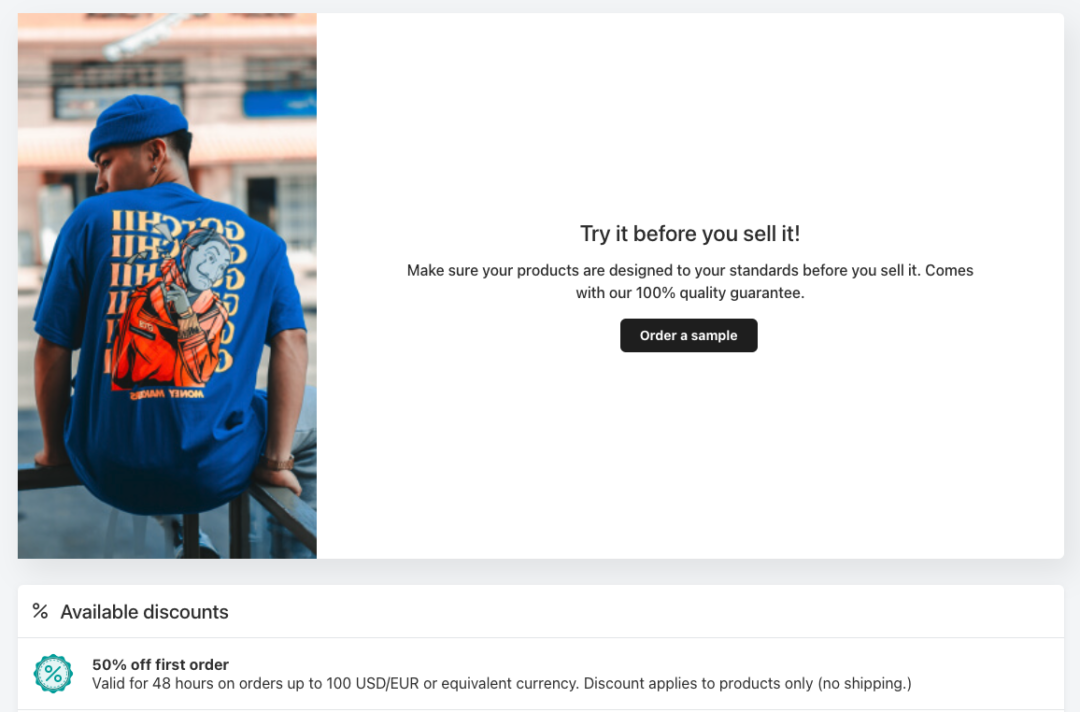Click the "Valid for 48 hours" discount description
The image size is (1080, 712).
coord(501,684)
